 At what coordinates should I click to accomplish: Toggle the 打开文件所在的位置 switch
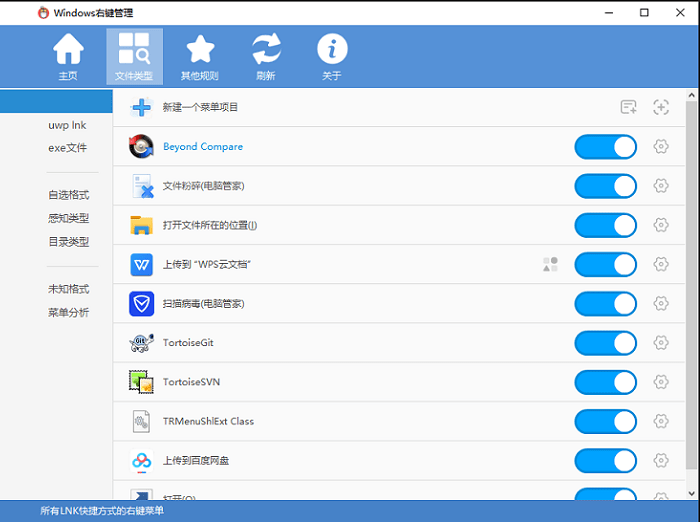605,226
